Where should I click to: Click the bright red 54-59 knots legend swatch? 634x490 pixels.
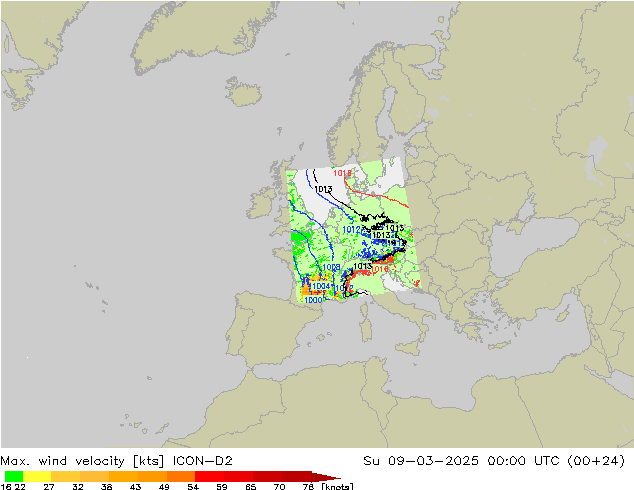point(209,476)
